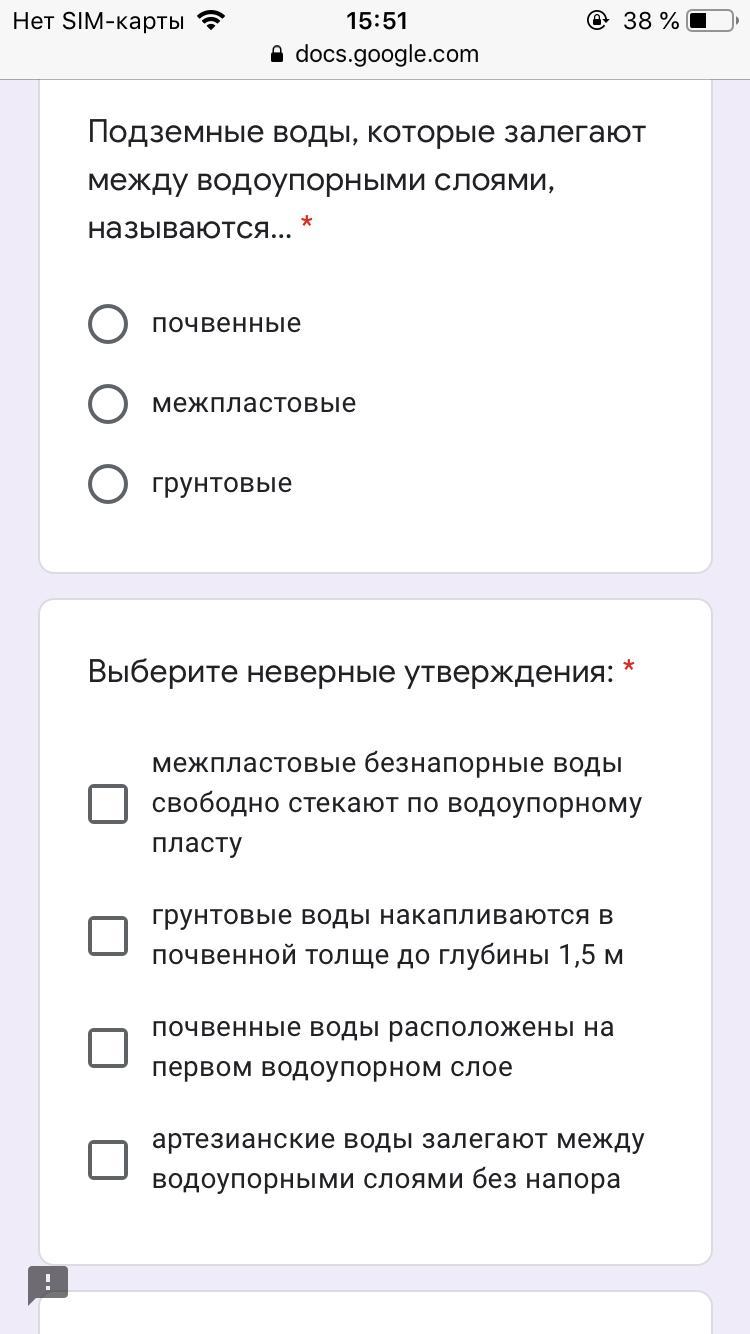Image resolution: width=750 pixels, height=1334 pixels.
Task: Select the 'почвенные' radio button
Action: 108,324
